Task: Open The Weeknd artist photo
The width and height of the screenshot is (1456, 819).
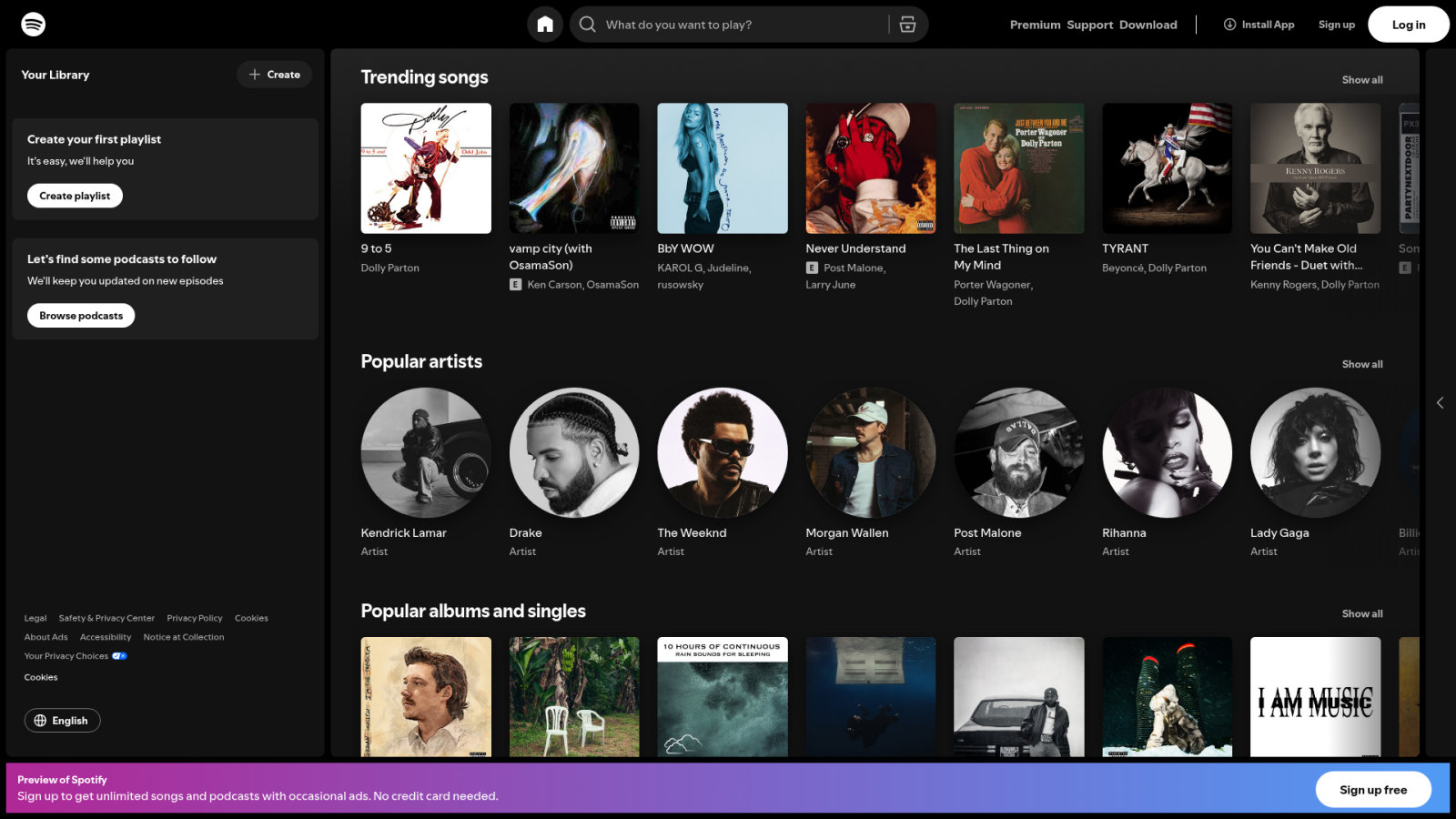Action: 723,453
